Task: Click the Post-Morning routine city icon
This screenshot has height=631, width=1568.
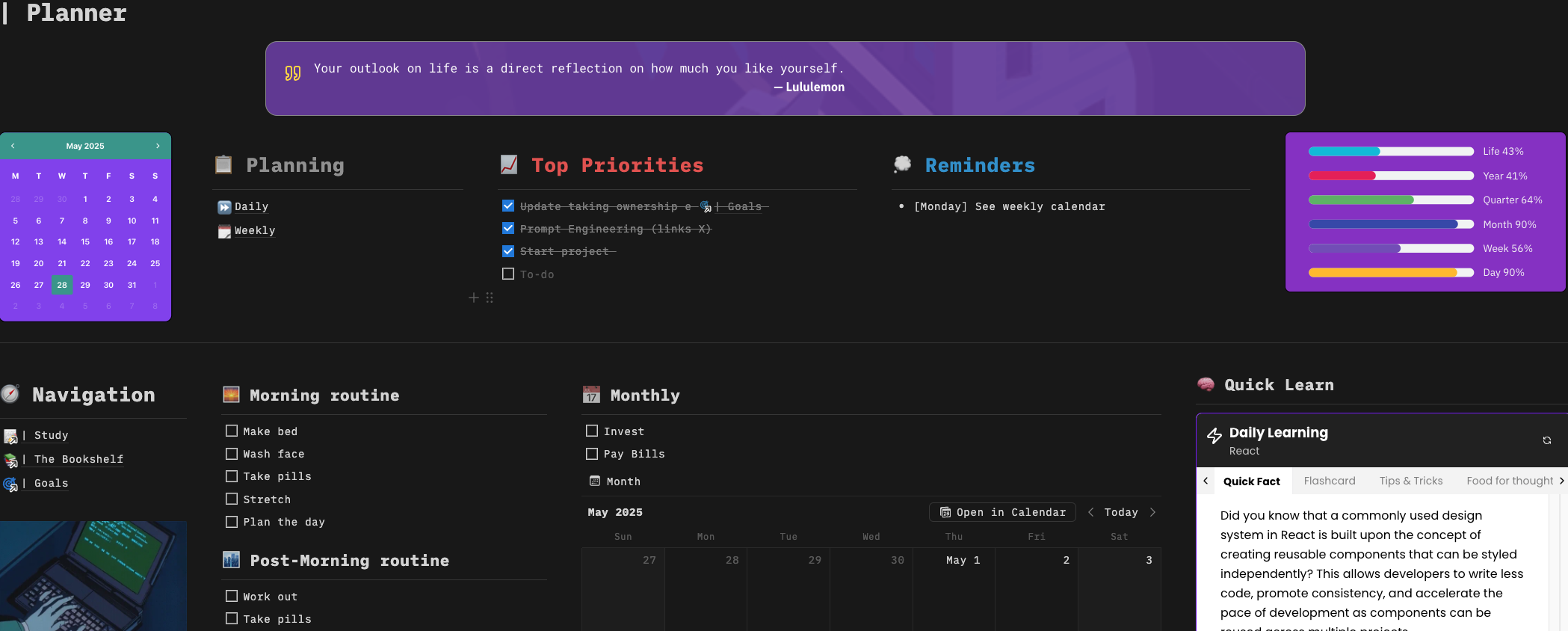Action: [232, 559]
